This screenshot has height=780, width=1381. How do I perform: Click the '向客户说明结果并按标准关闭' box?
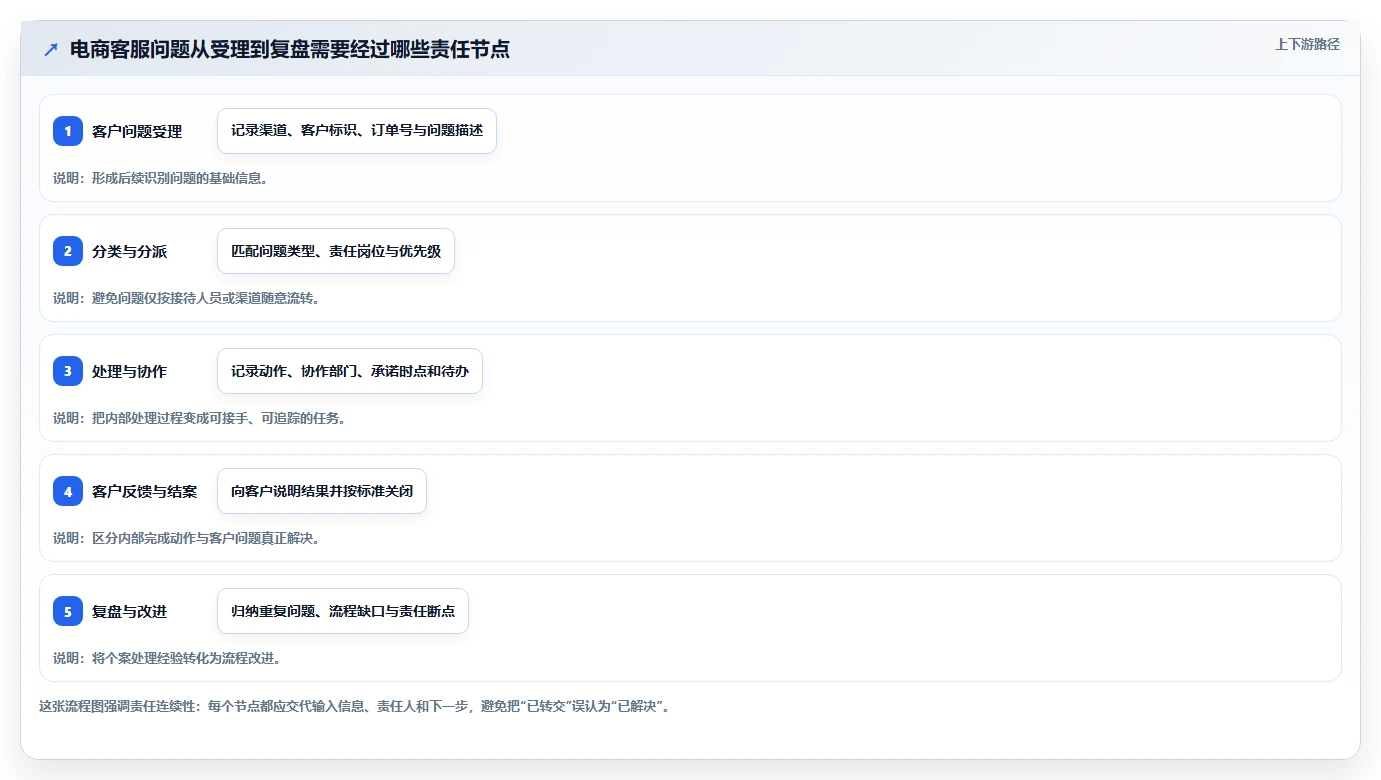322,491
